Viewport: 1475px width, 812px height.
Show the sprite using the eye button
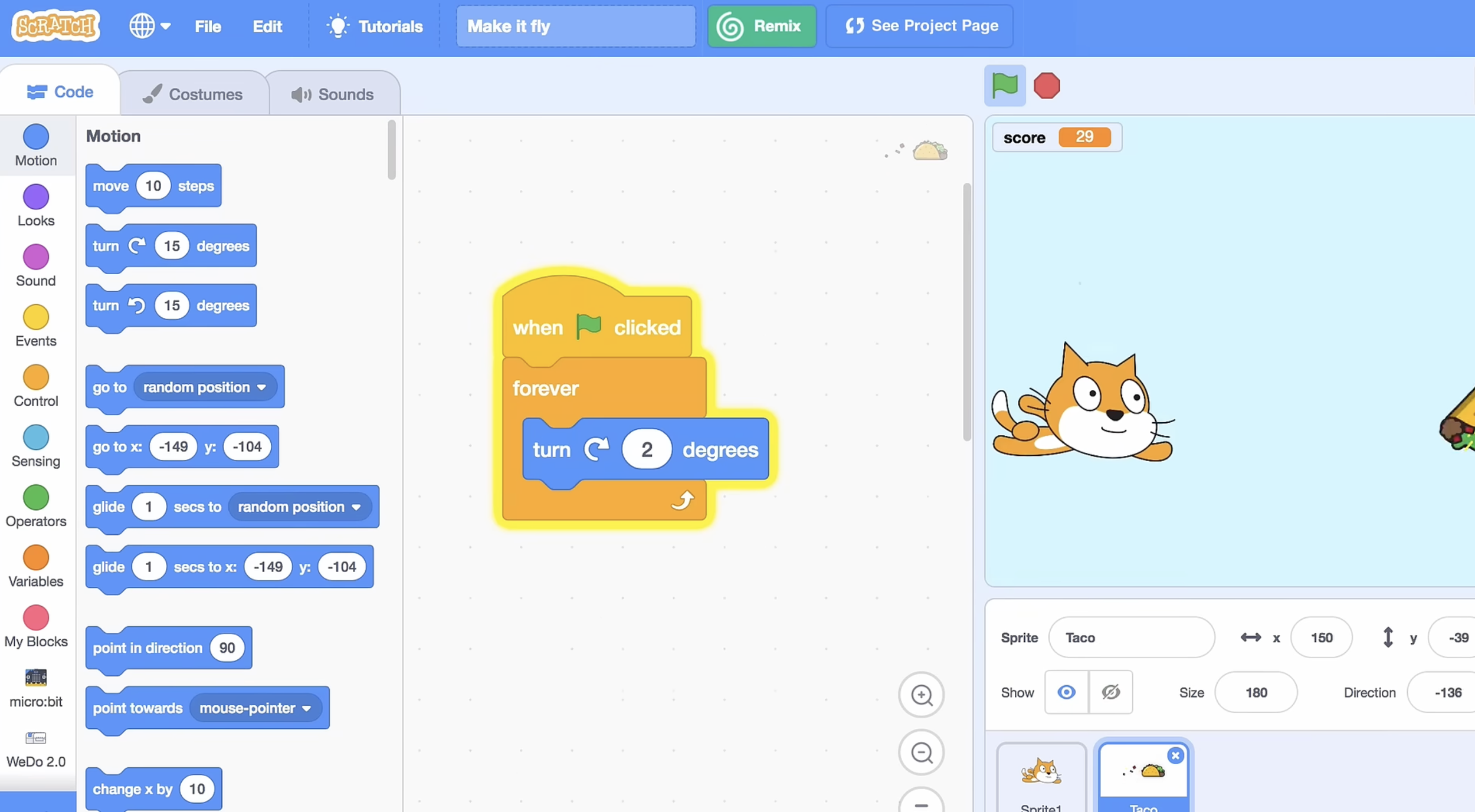pos(1066,692)
